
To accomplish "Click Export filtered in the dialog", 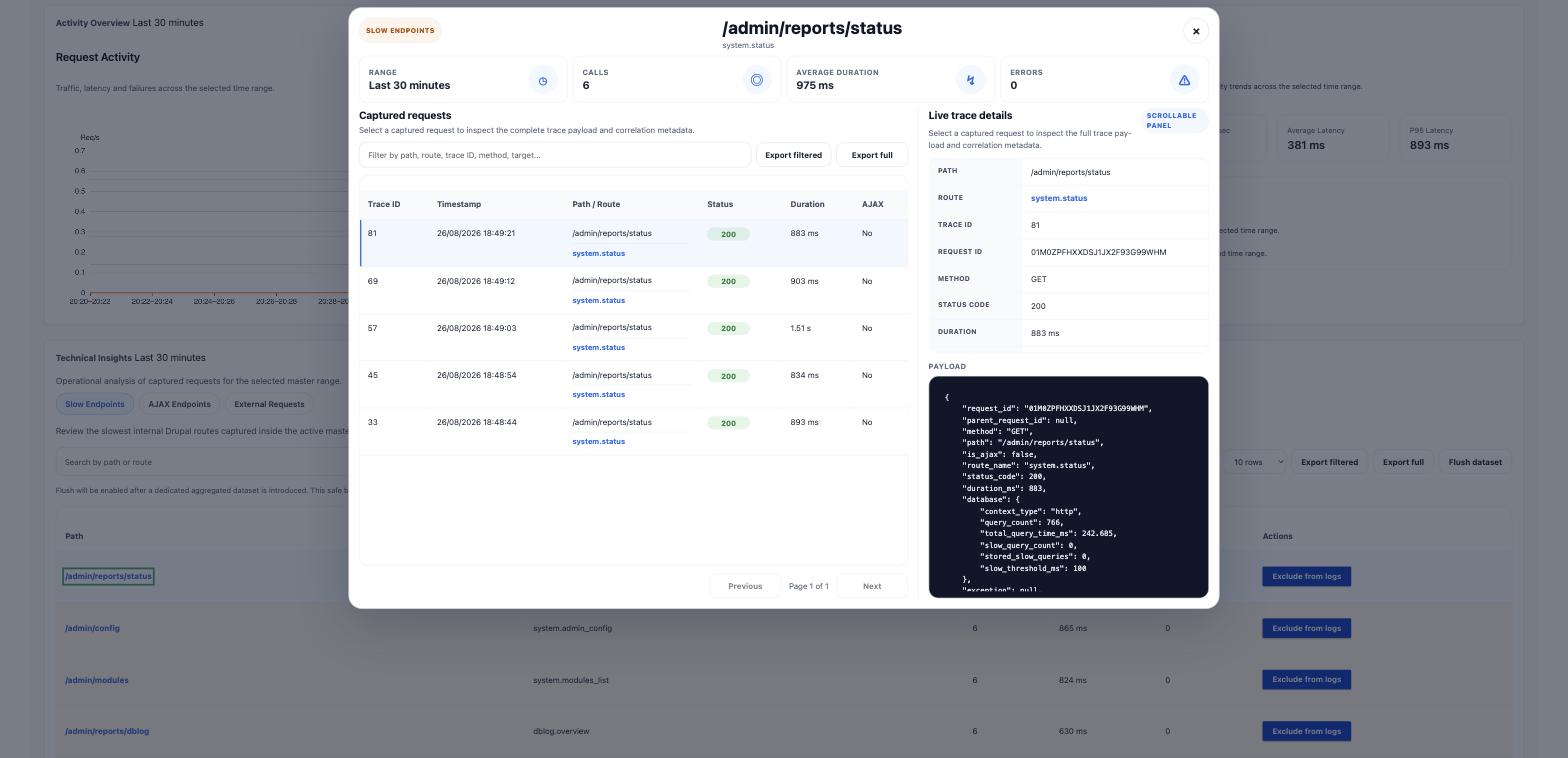I will pyautogui.click(x=793, y=155).
